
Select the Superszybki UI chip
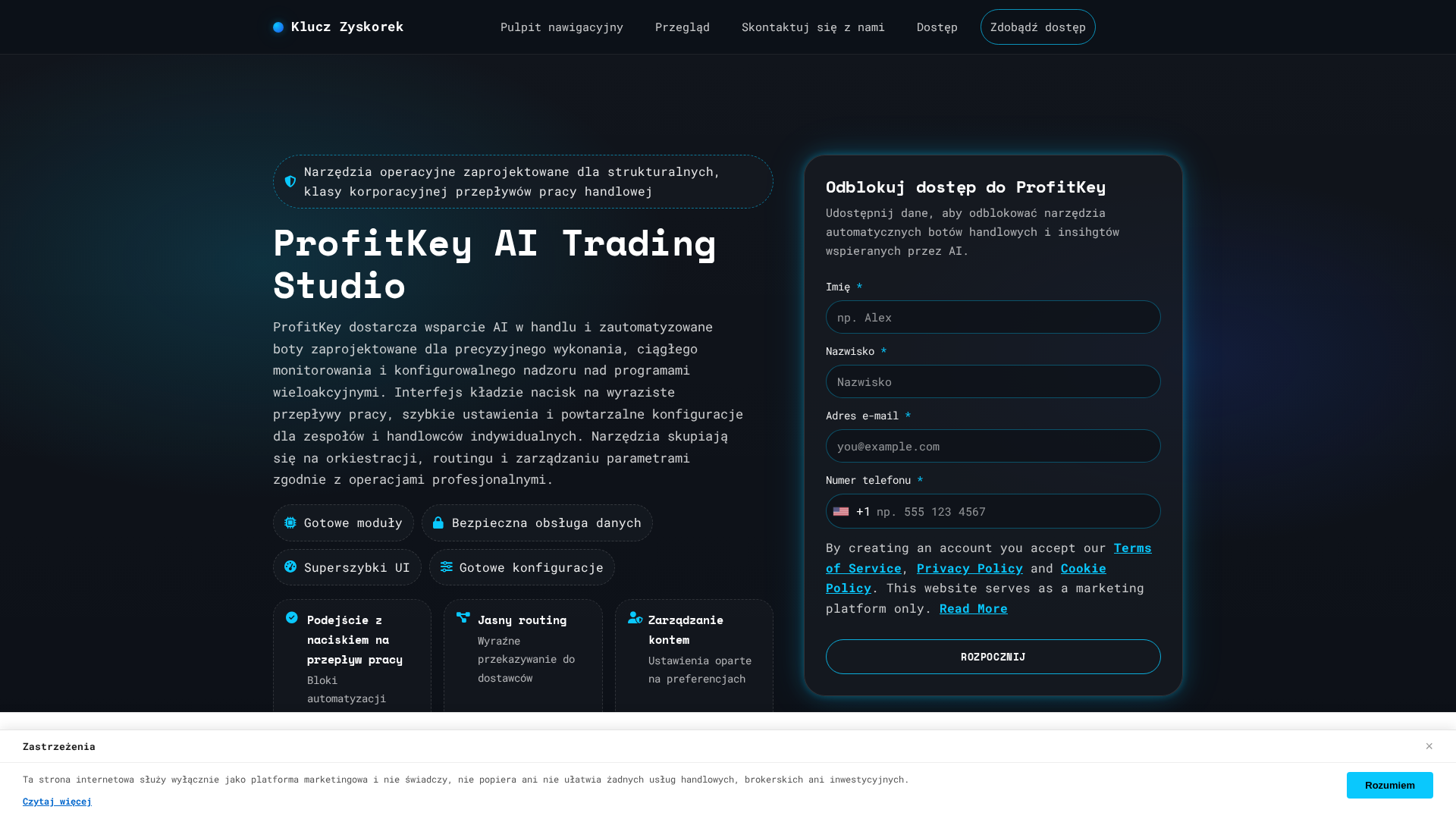coord(347,567)
